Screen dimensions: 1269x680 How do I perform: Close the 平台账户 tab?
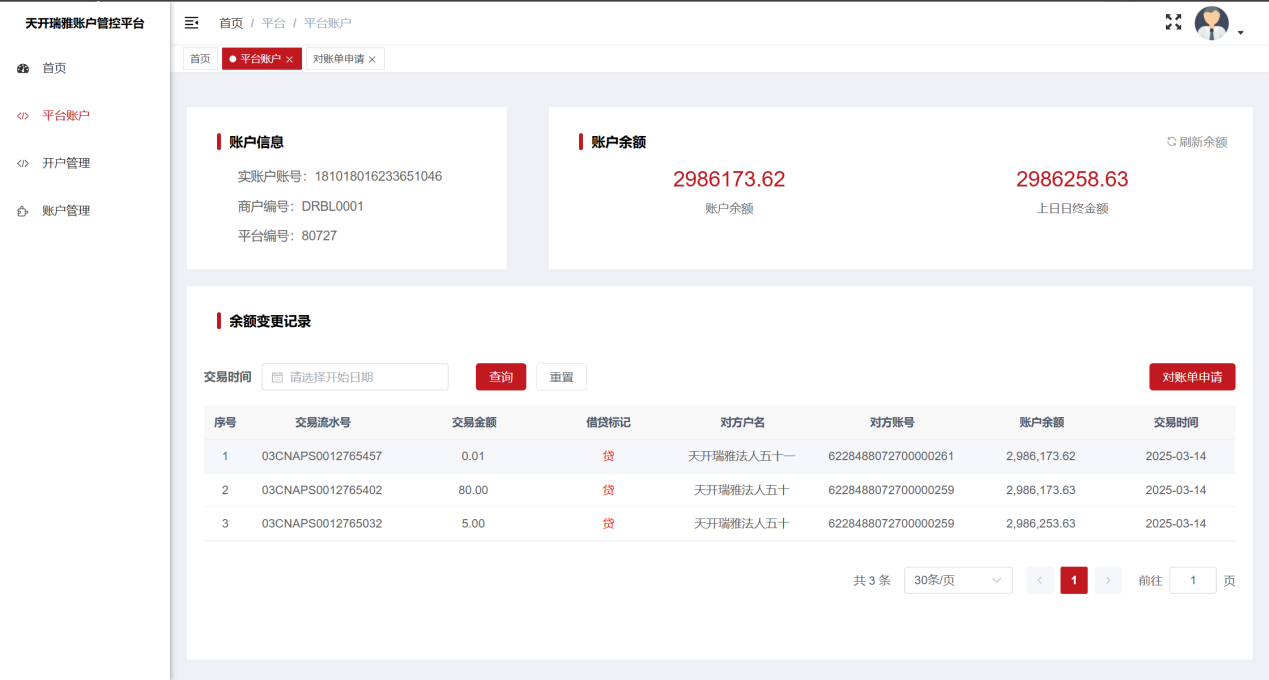(x=289, y=60)
